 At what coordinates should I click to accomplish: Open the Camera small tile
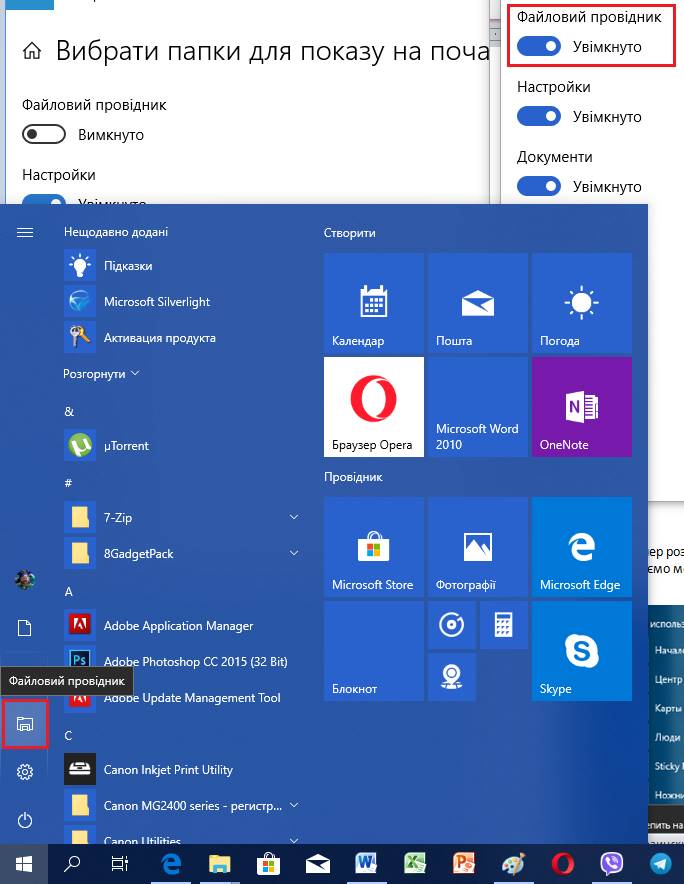click(x=452, y=677)
